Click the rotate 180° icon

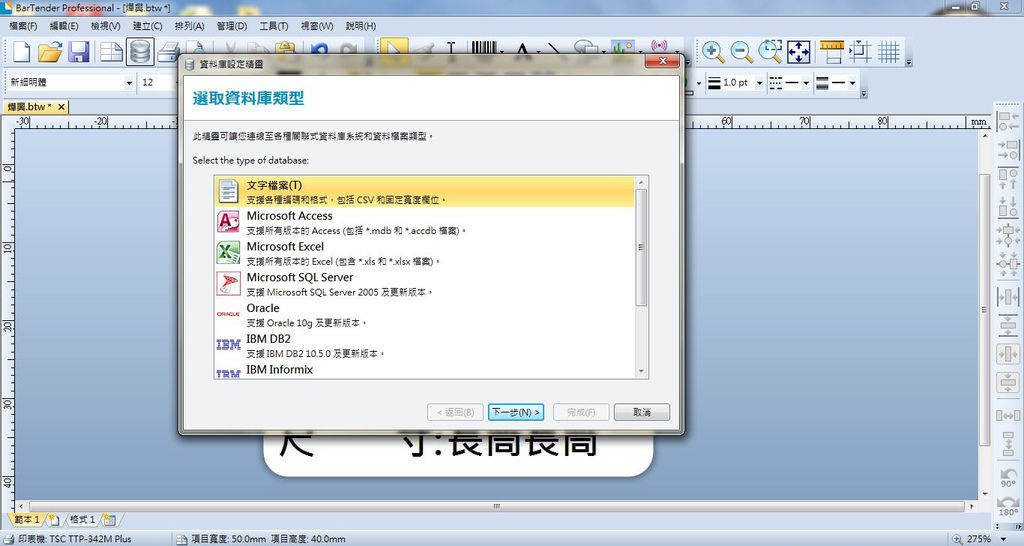(x=1008, y=506)
